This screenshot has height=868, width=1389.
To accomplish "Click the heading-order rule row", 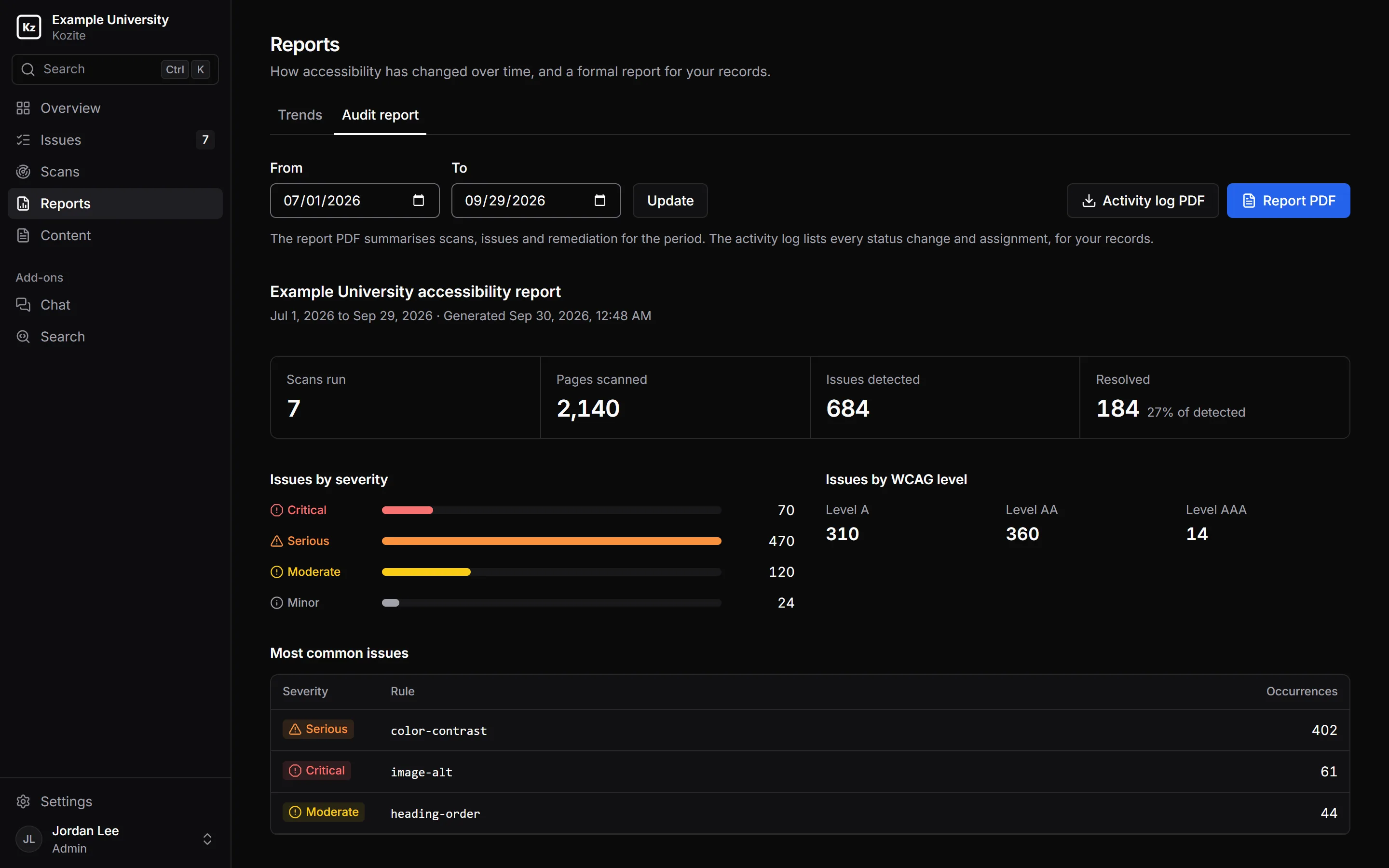I will tap(810, 813).
